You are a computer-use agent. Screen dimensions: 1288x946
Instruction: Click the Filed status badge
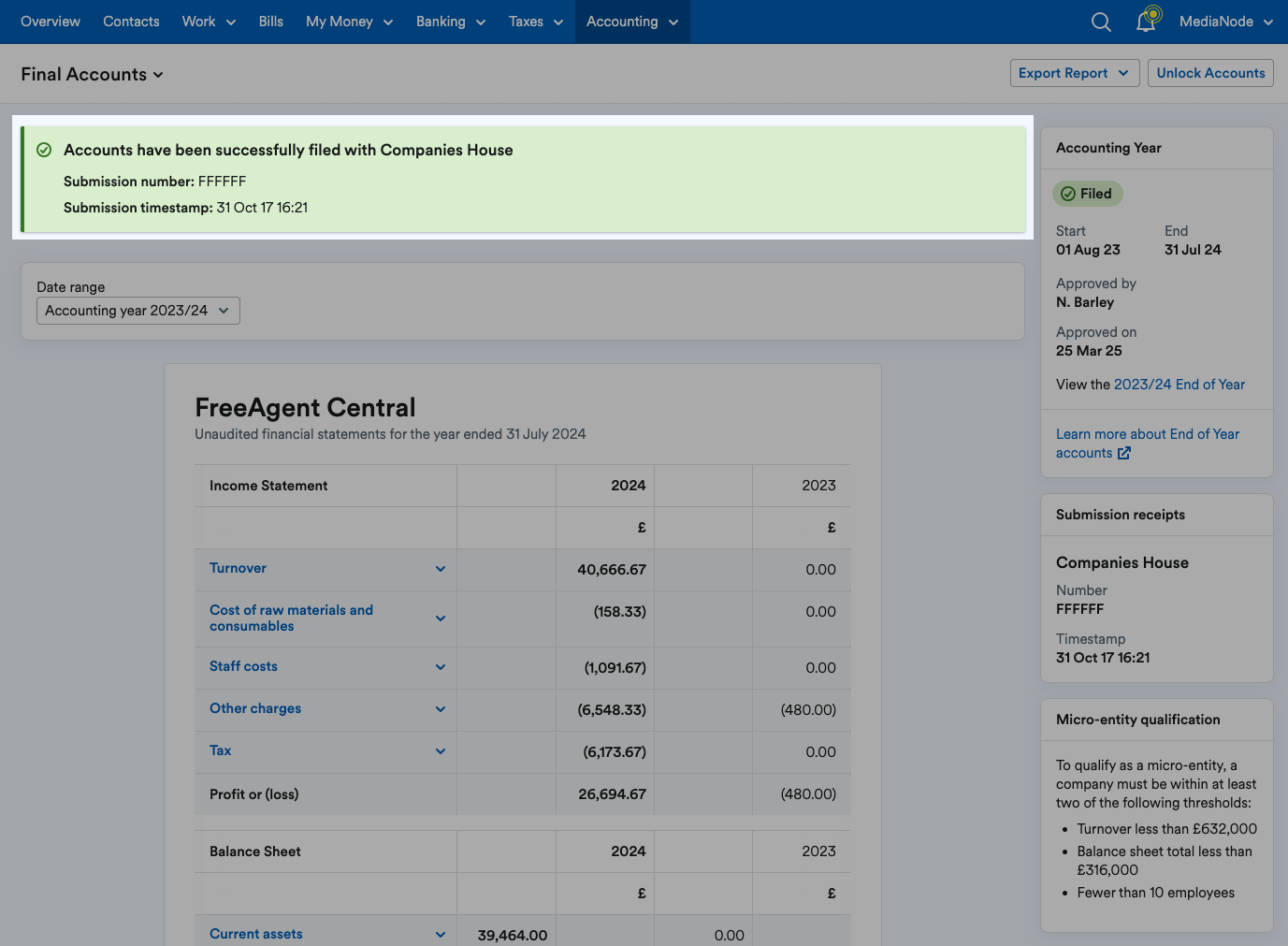coord(1088,194)
